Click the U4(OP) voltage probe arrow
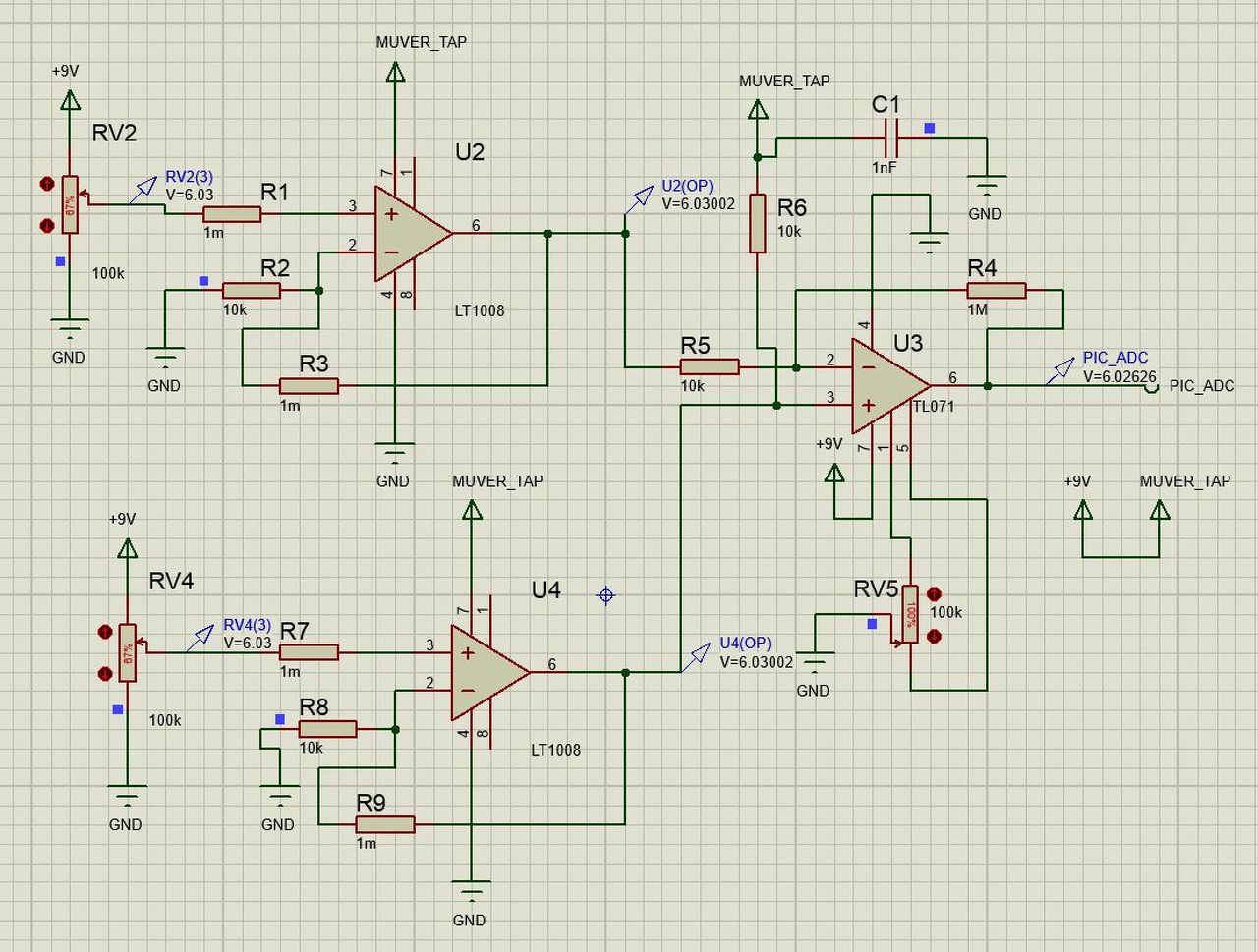 (x=698, y=655)
